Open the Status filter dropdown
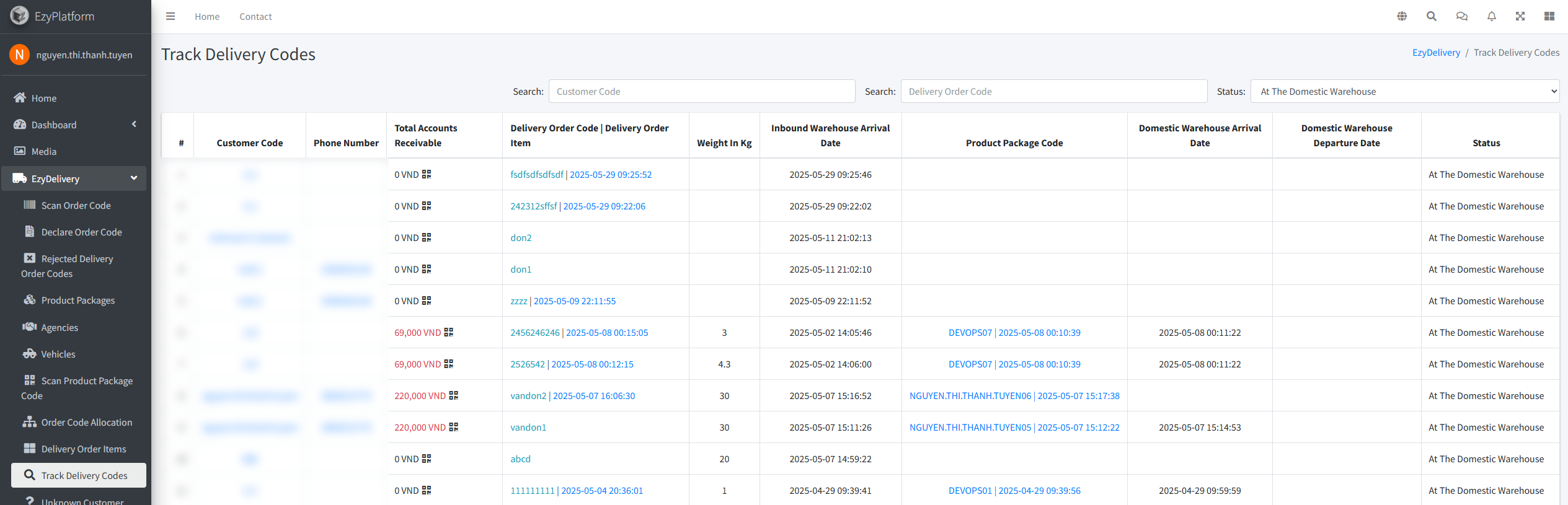The width and height of the screenshot is (1568, 505). coord(1405,91)
